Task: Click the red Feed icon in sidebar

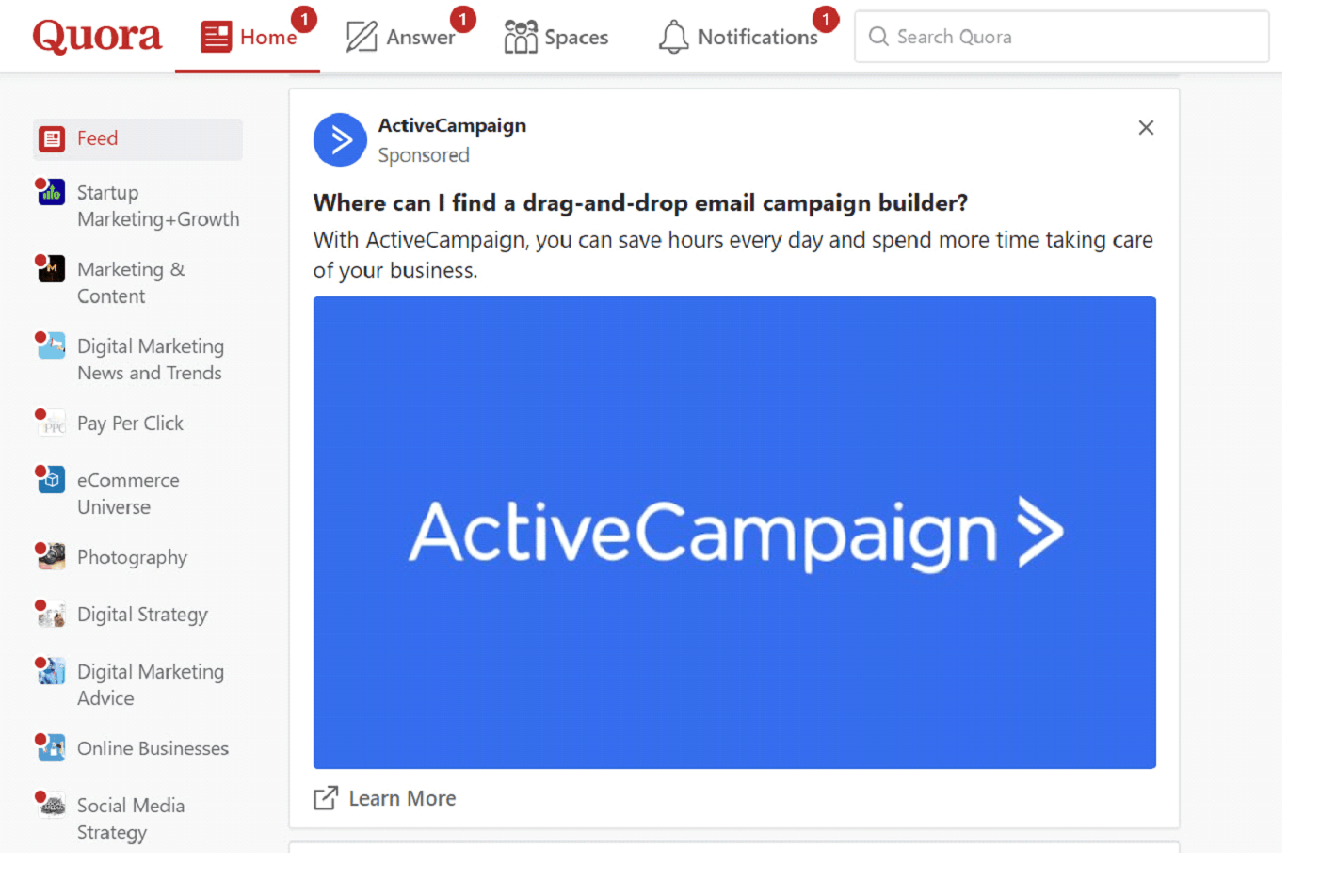Action: (x=52, y=139)
